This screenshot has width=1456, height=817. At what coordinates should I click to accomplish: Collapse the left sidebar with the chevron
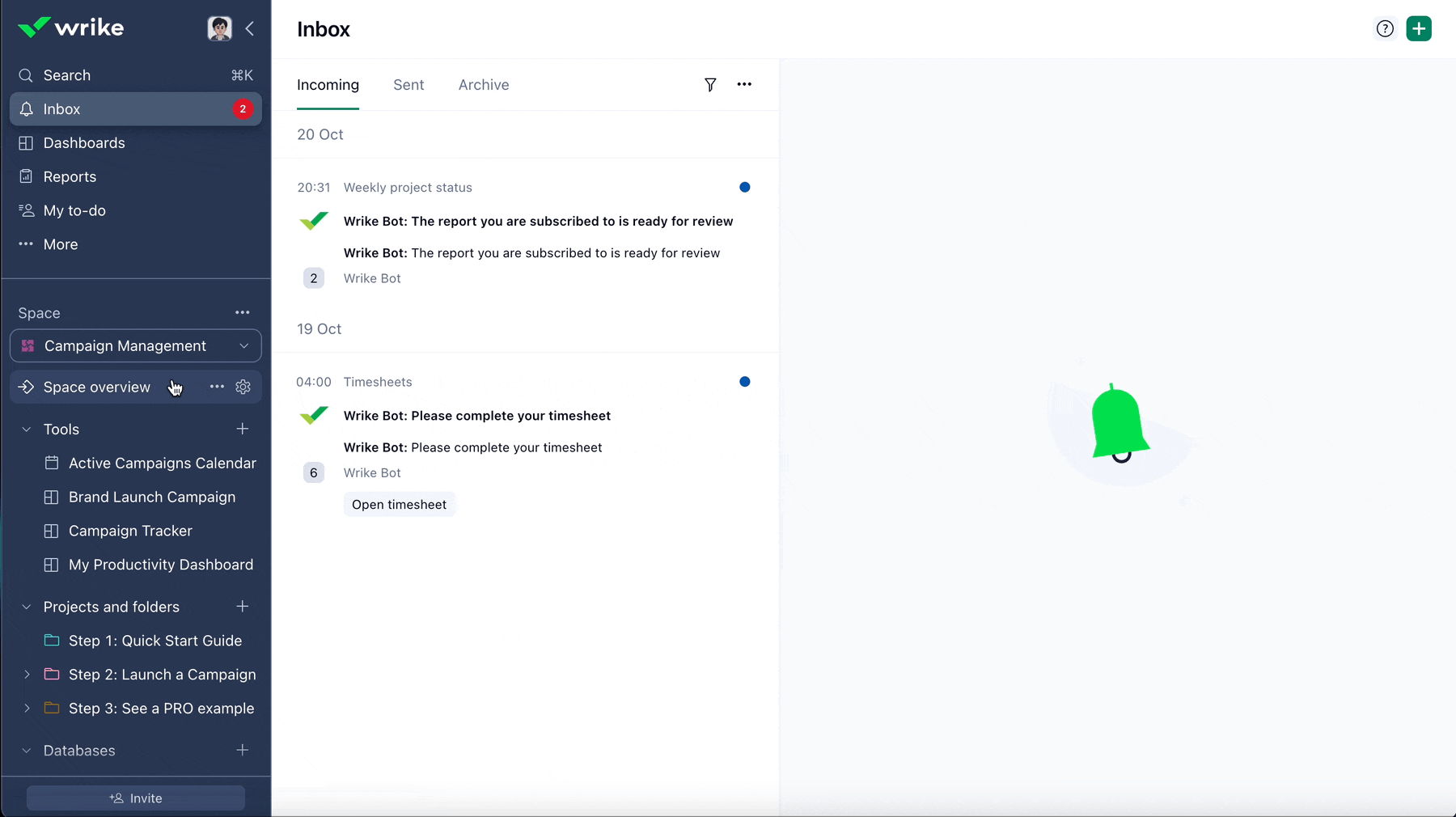click(249, 28)
